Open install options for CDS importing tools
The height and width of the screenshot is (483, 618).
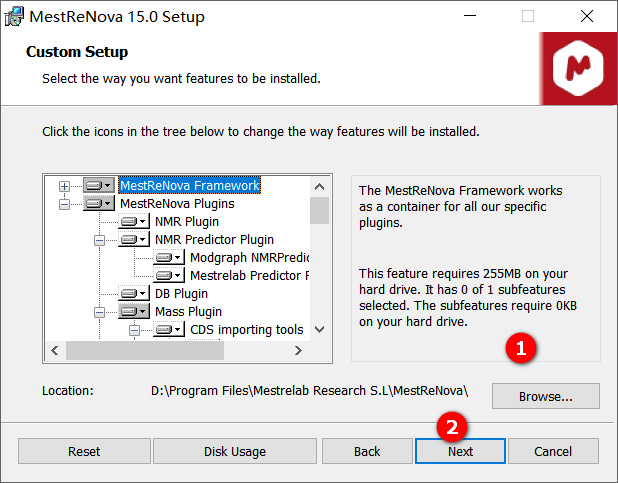169,329
